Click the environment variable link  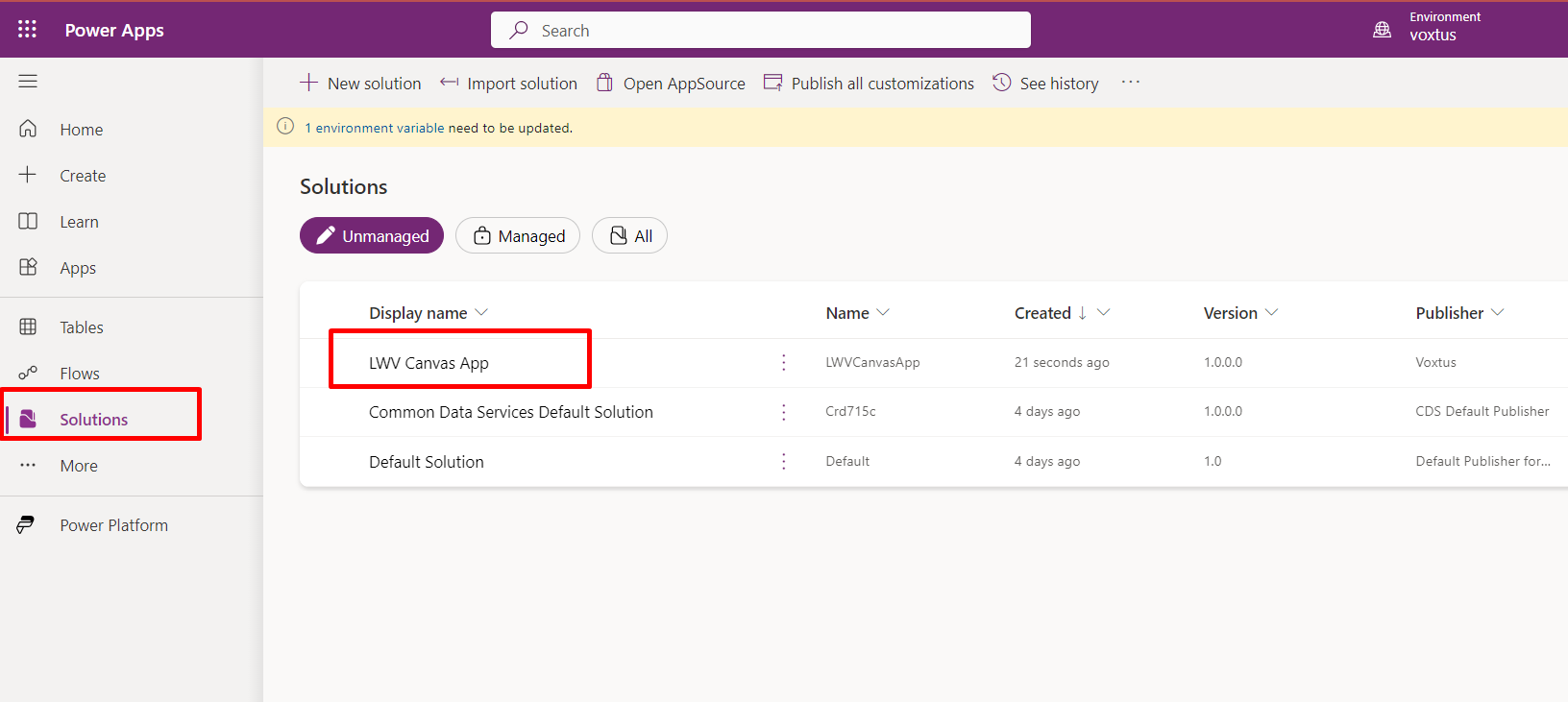[375, 128]
